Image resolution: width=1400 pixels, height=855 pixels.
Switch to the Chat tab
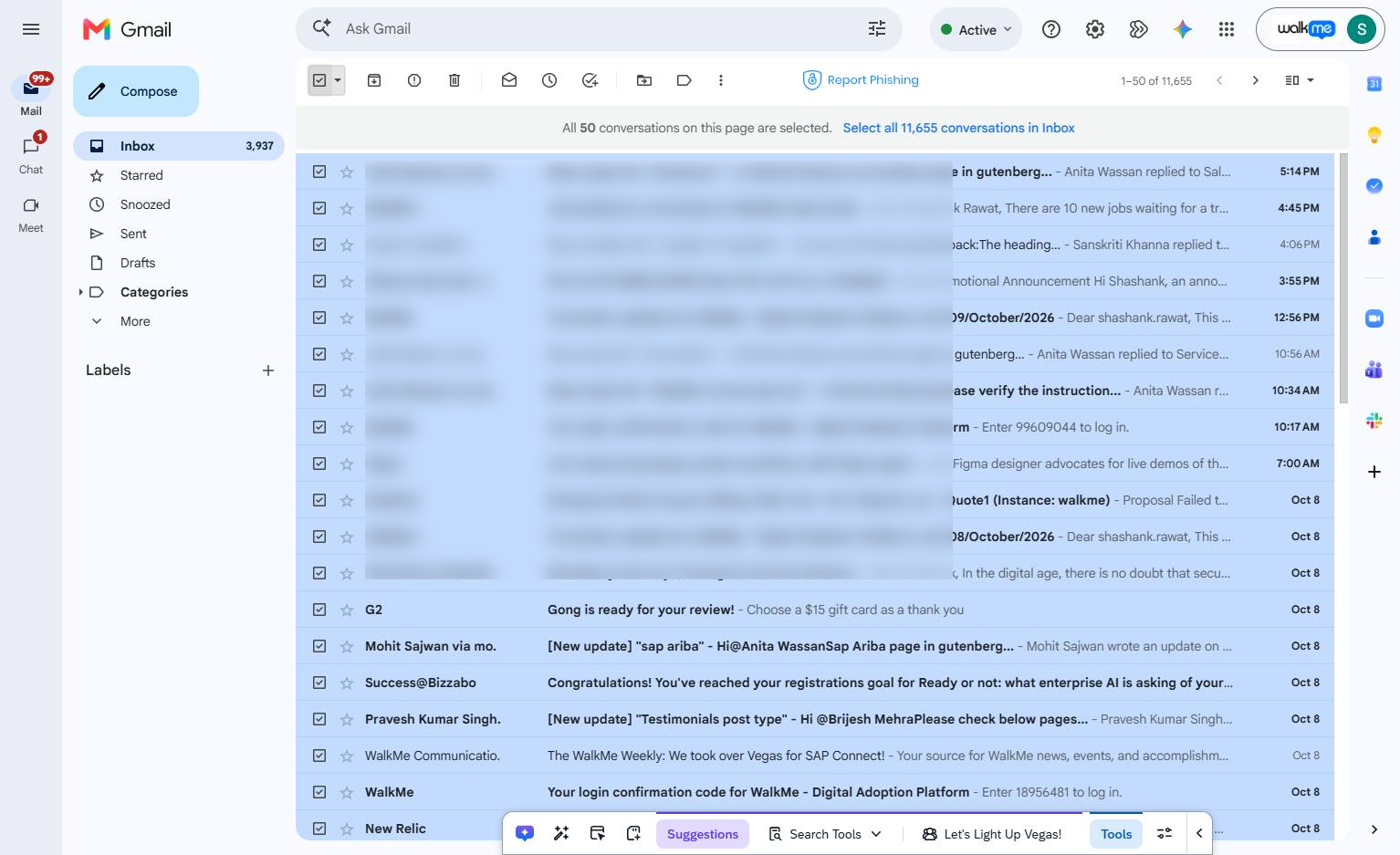click(31, 153)
